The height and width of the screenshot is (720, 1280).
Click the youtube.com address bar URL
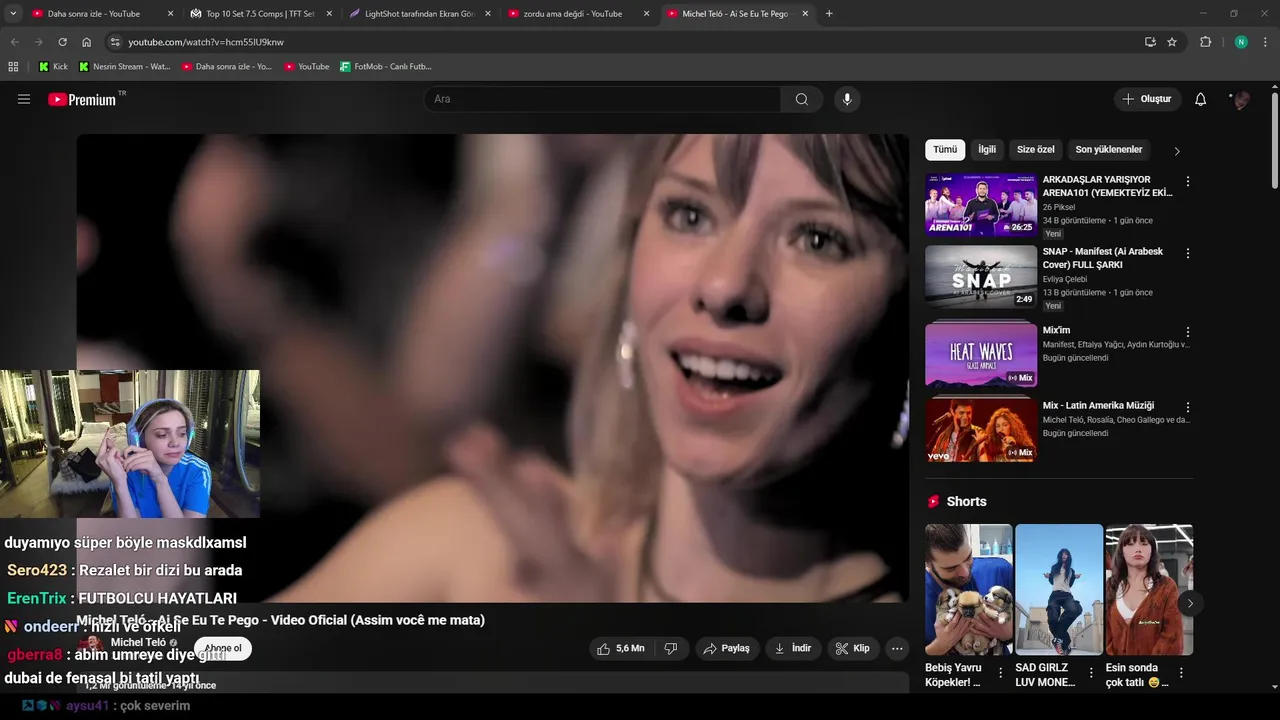coord(206,42)
